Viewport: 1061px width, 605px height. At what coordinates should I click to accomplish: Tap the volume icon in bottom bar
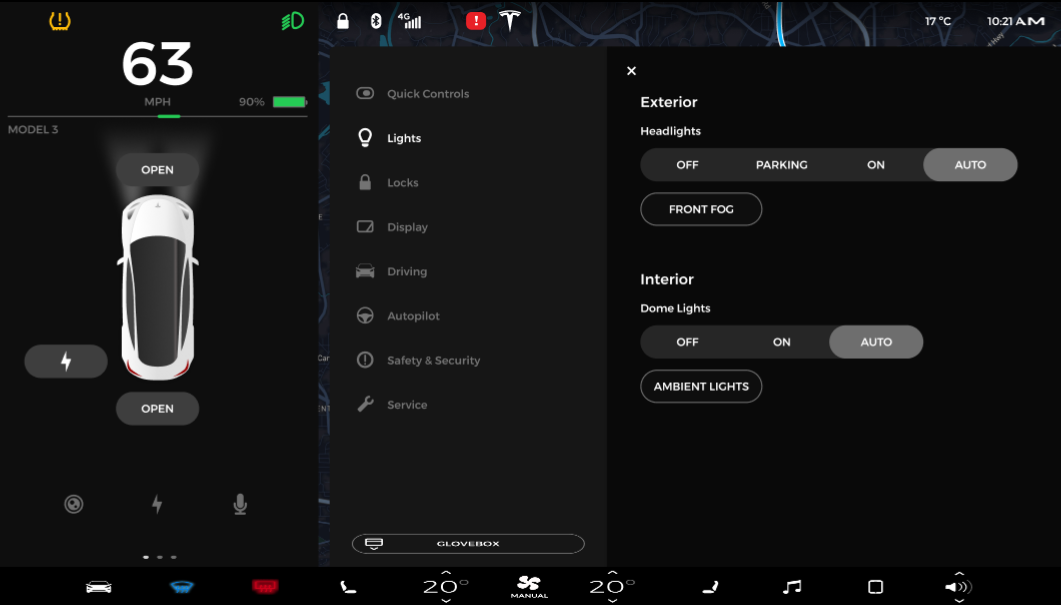tap(957, 586)
